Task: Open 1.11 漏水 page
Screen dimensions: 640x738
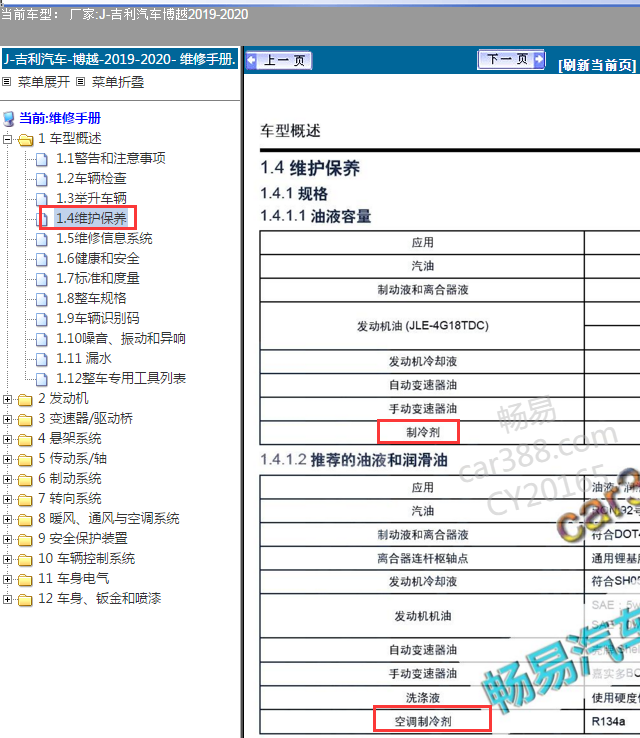Action: pyautogui.click(x=84, y=359)
